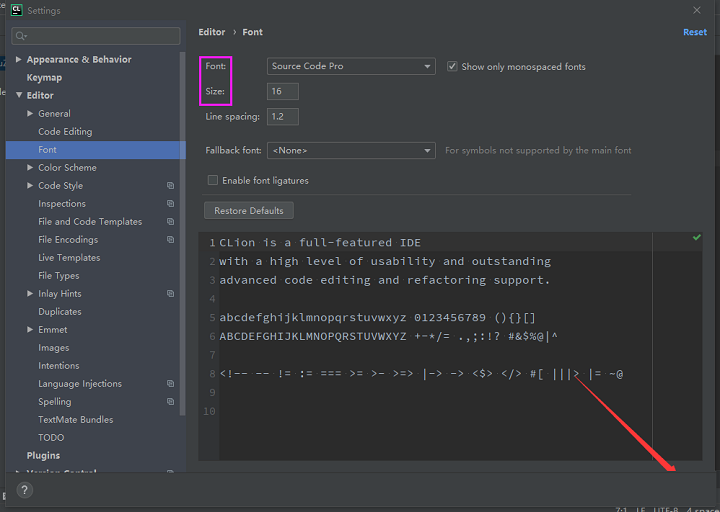Viewport: 720px width, 512px height.
Task: Expand the General tree node
Action: pyautogui.click(x=30, y=113)
